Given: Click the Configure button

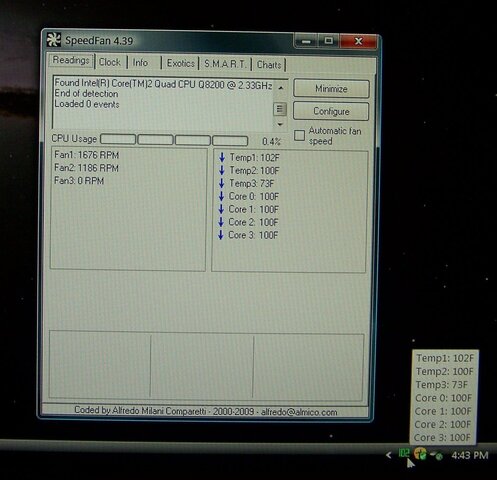Looking at the screenshot, I should pos(331,111).
